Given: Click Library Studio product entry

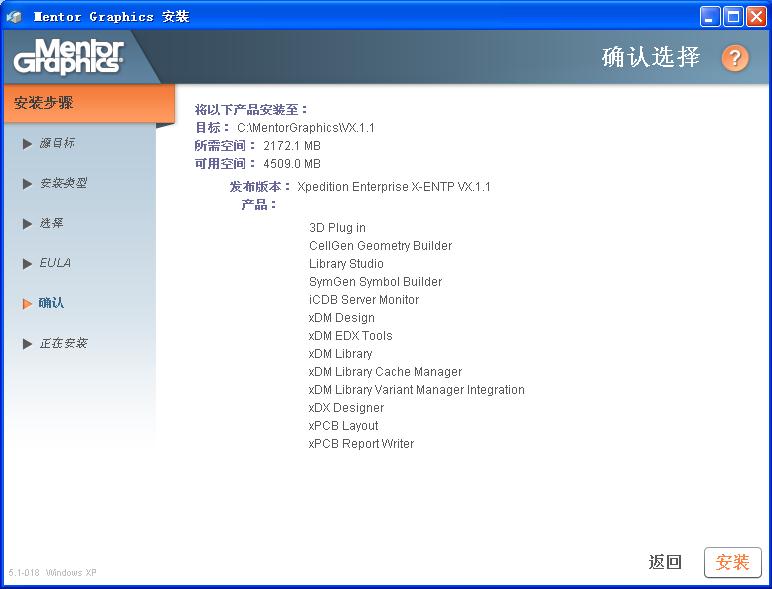Looking at the screenshot, I should click(346, 263).
